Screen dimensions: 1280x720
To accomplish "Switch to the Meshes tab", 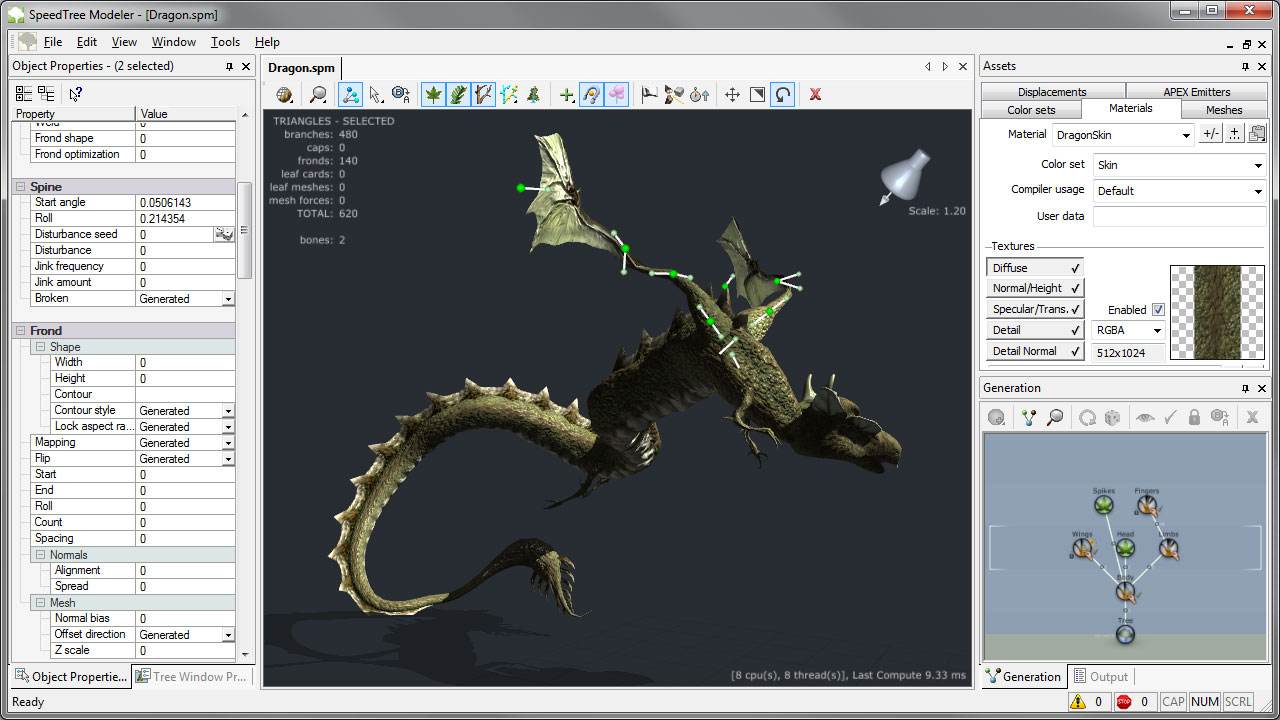I will 1223,110.
